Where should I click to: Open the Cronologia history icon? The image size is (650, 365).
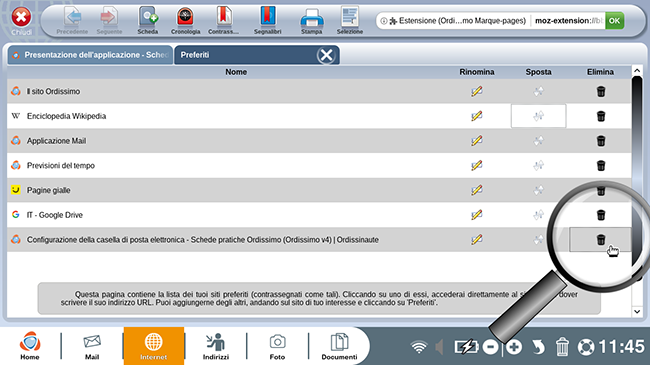coord(185,20)
